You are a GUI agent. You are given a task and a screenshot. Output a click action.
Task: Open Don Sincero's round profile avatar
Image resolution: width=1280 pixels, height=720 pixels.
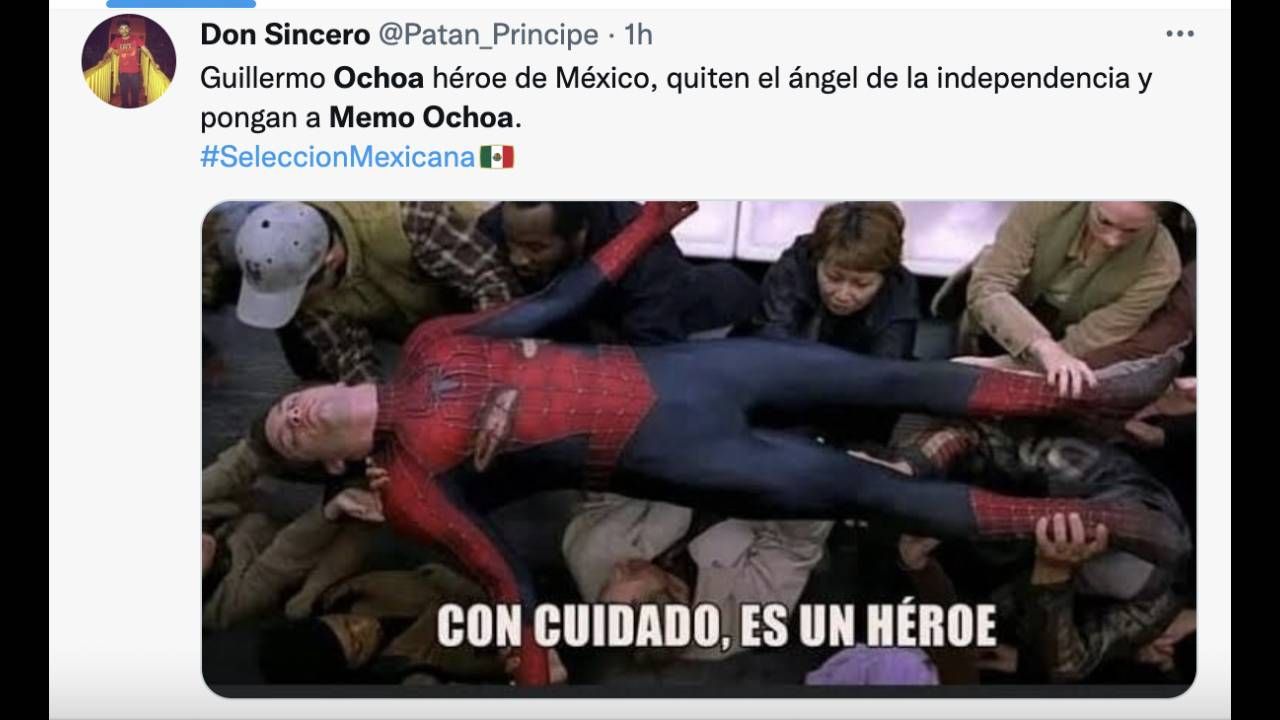coord(128,61)
